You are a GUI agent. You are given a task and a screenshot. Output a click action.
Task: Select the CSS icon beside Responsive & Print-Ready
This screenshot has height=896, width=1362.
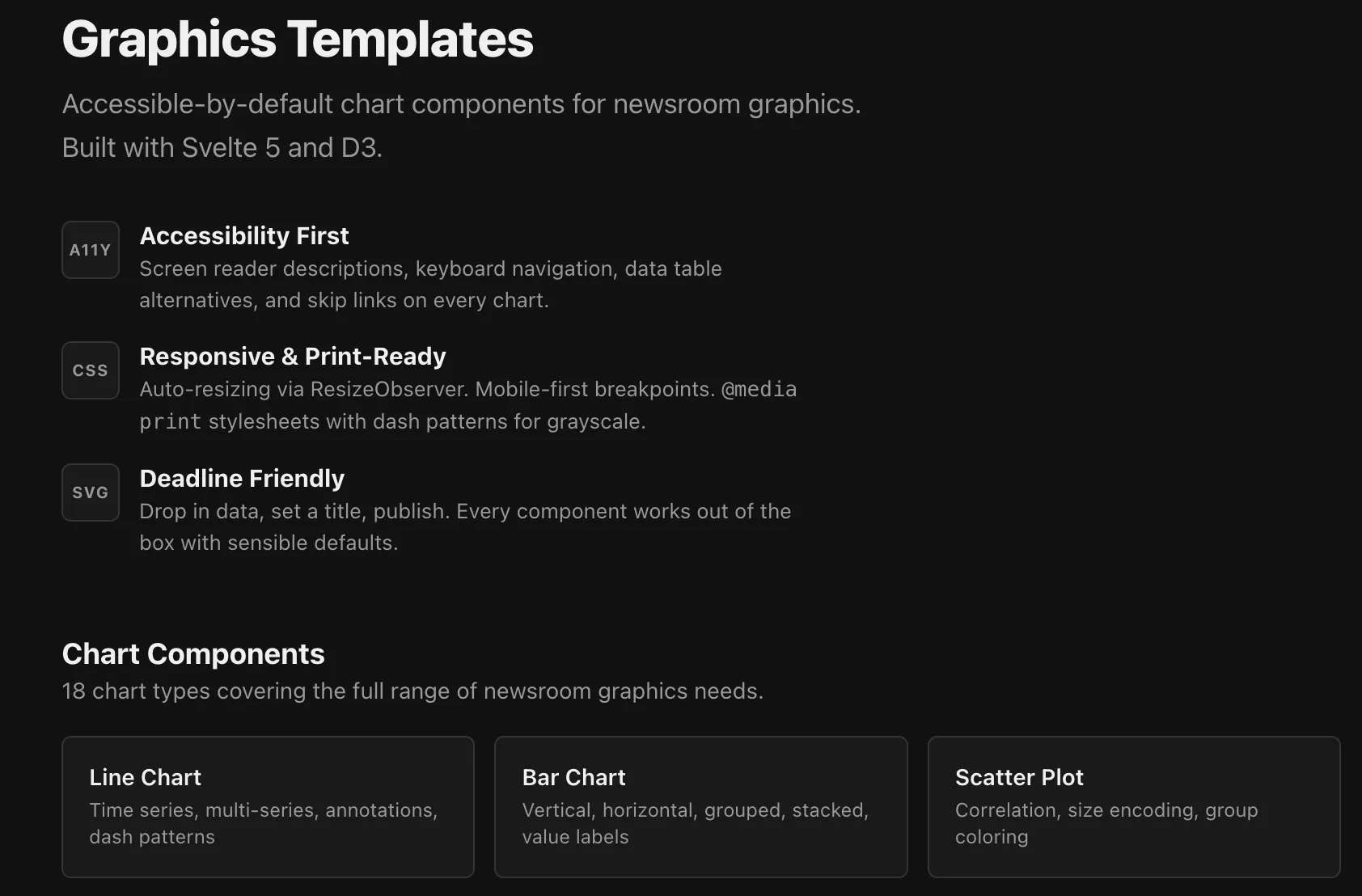[x=90, y=370]
